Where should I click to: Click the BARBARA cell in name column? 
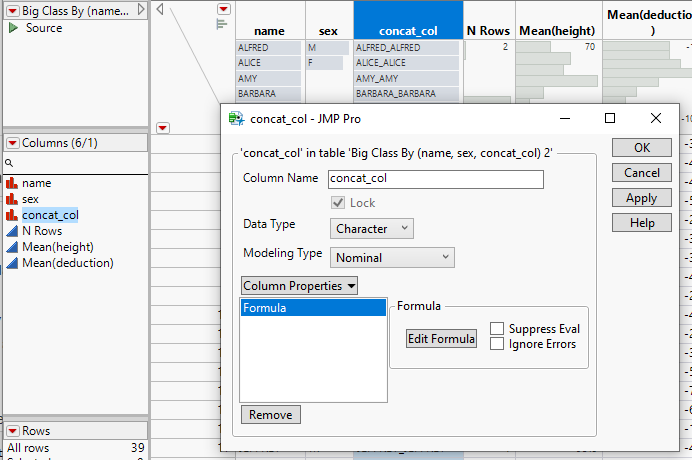tap(268, 94)
